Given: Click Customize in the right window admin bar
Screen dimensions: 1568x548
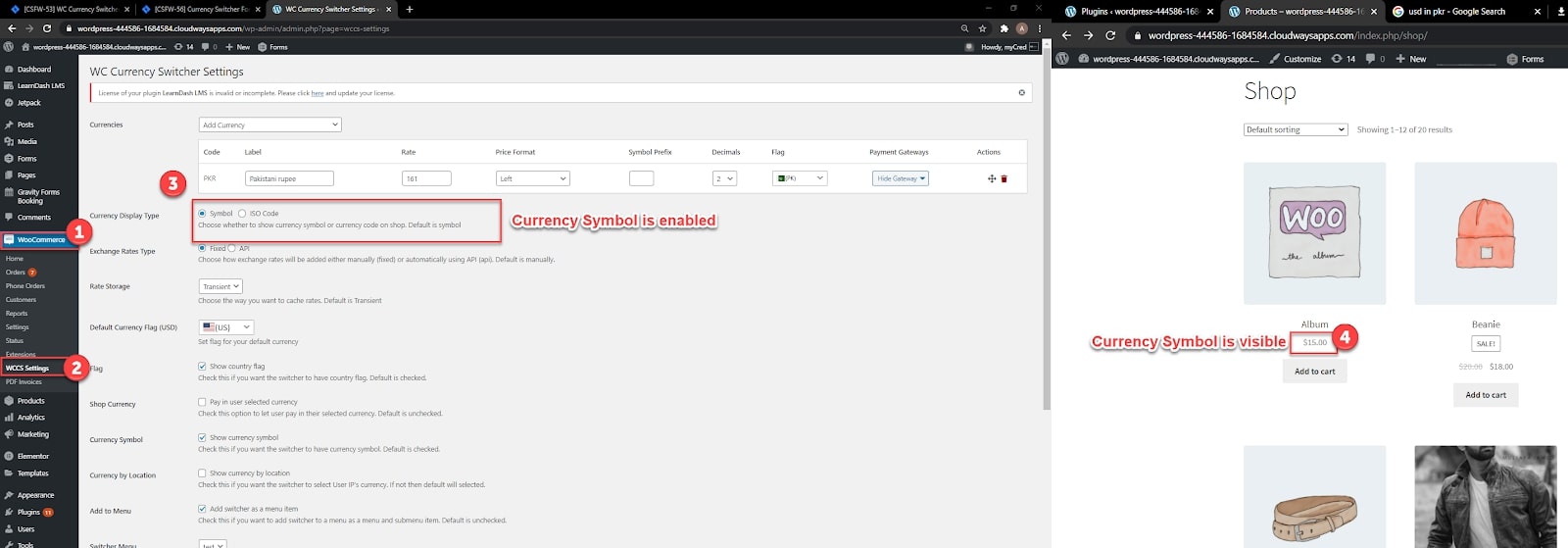Looking at the screenshot, I should click(x=1295, y=59).
